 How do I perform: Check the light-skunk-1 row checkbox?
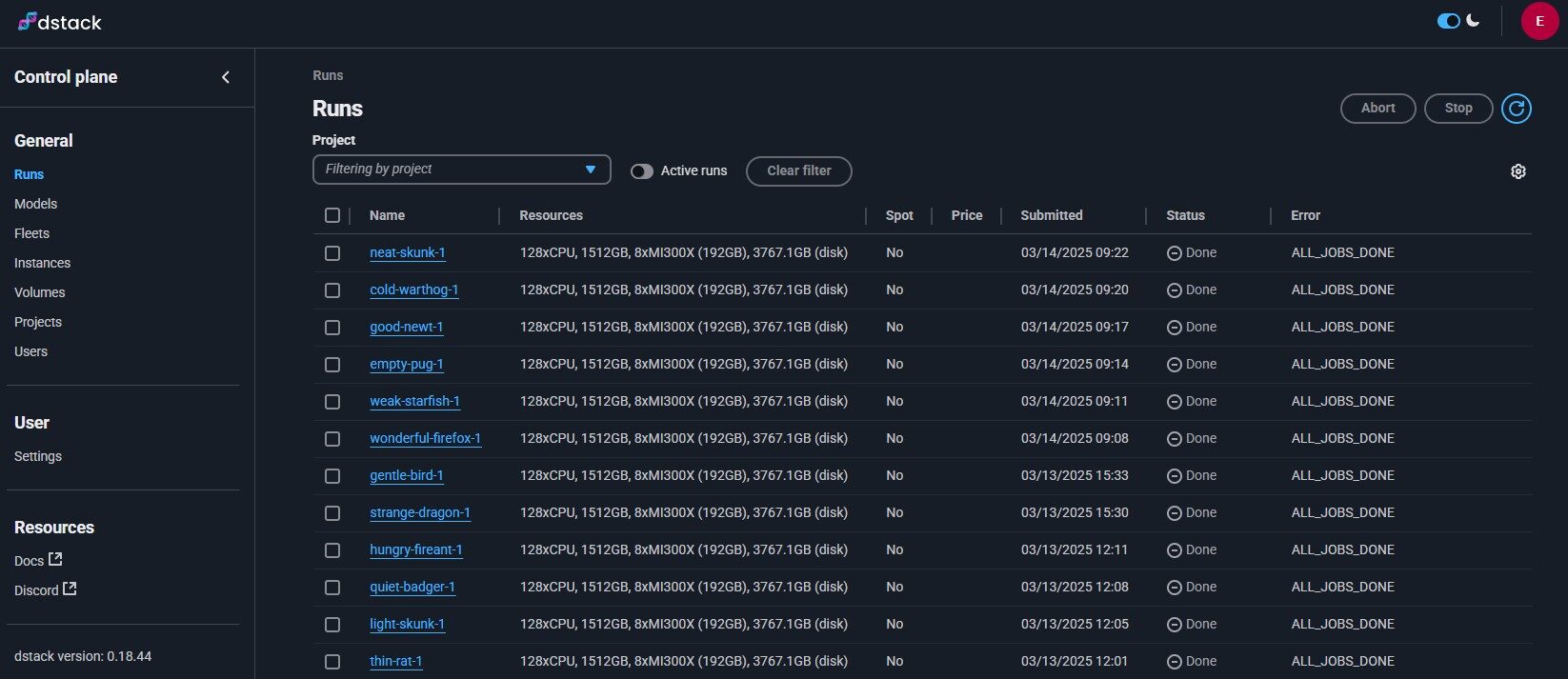332,625
